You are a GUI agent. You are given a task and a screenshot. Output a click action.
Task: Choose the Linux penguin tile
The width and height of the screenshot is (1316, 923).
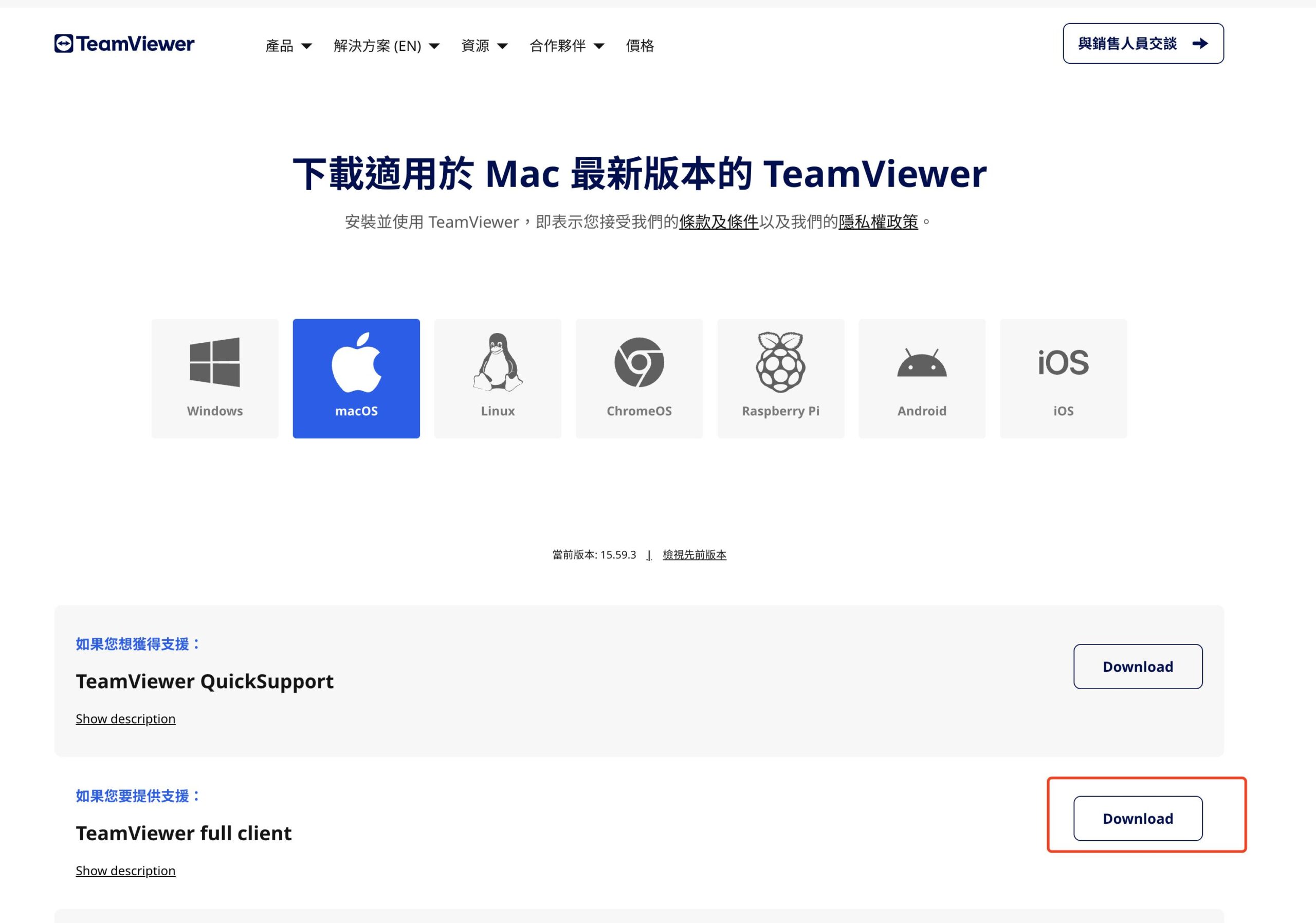click(498, 379)
